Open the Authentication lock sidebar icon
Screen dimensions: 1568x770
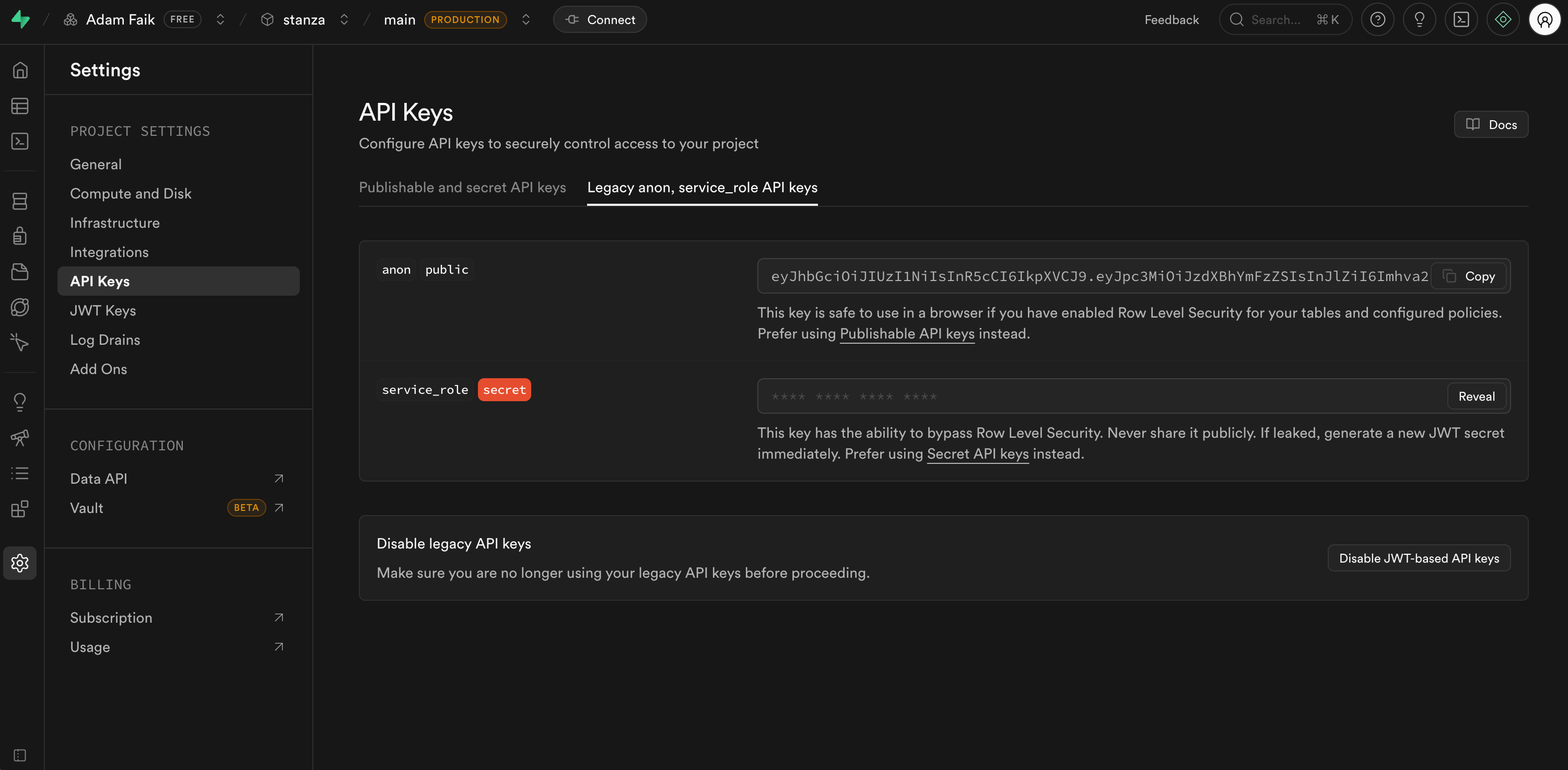point(20,236)
